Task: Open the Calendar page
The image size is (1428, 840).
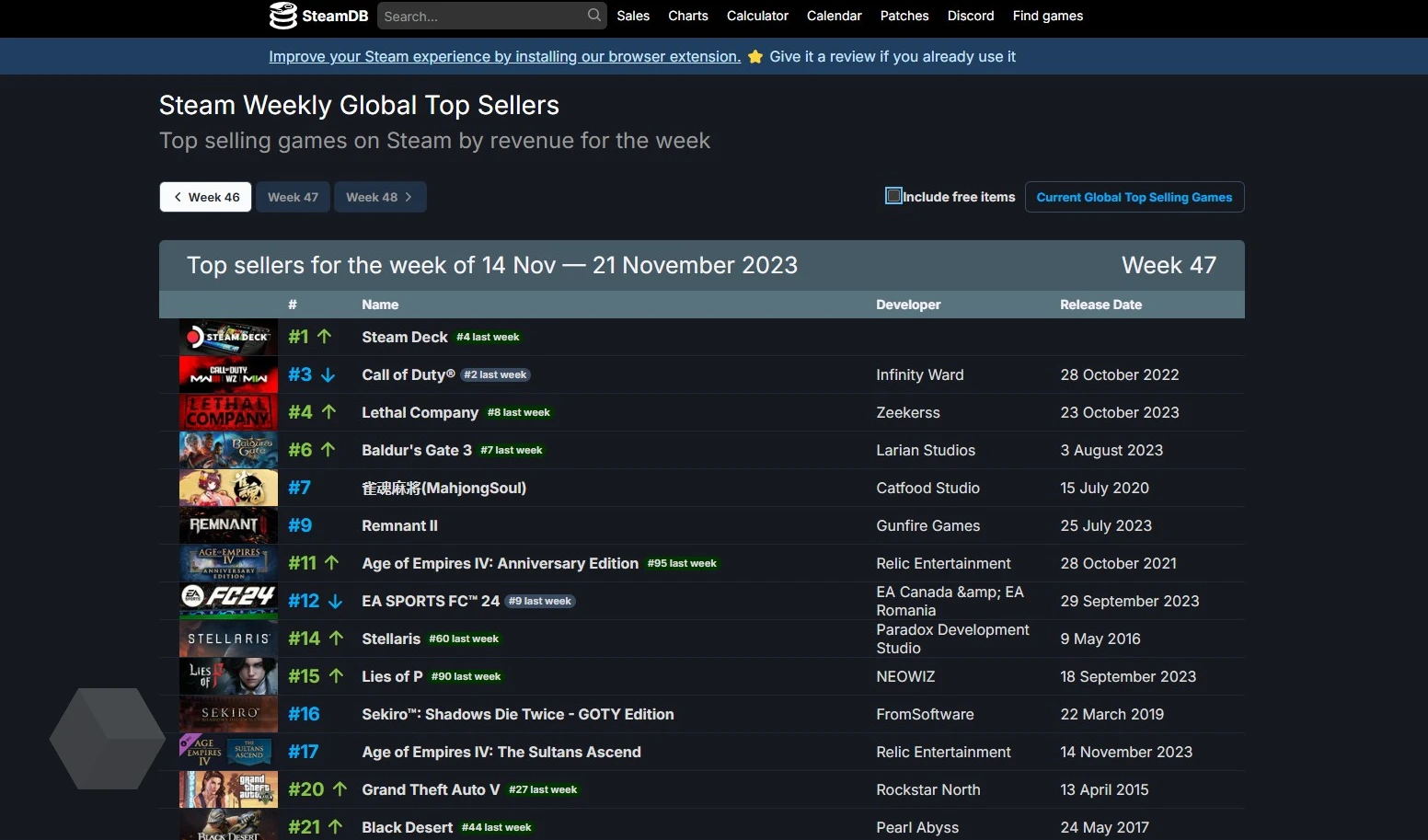Action: coord(835,16)
